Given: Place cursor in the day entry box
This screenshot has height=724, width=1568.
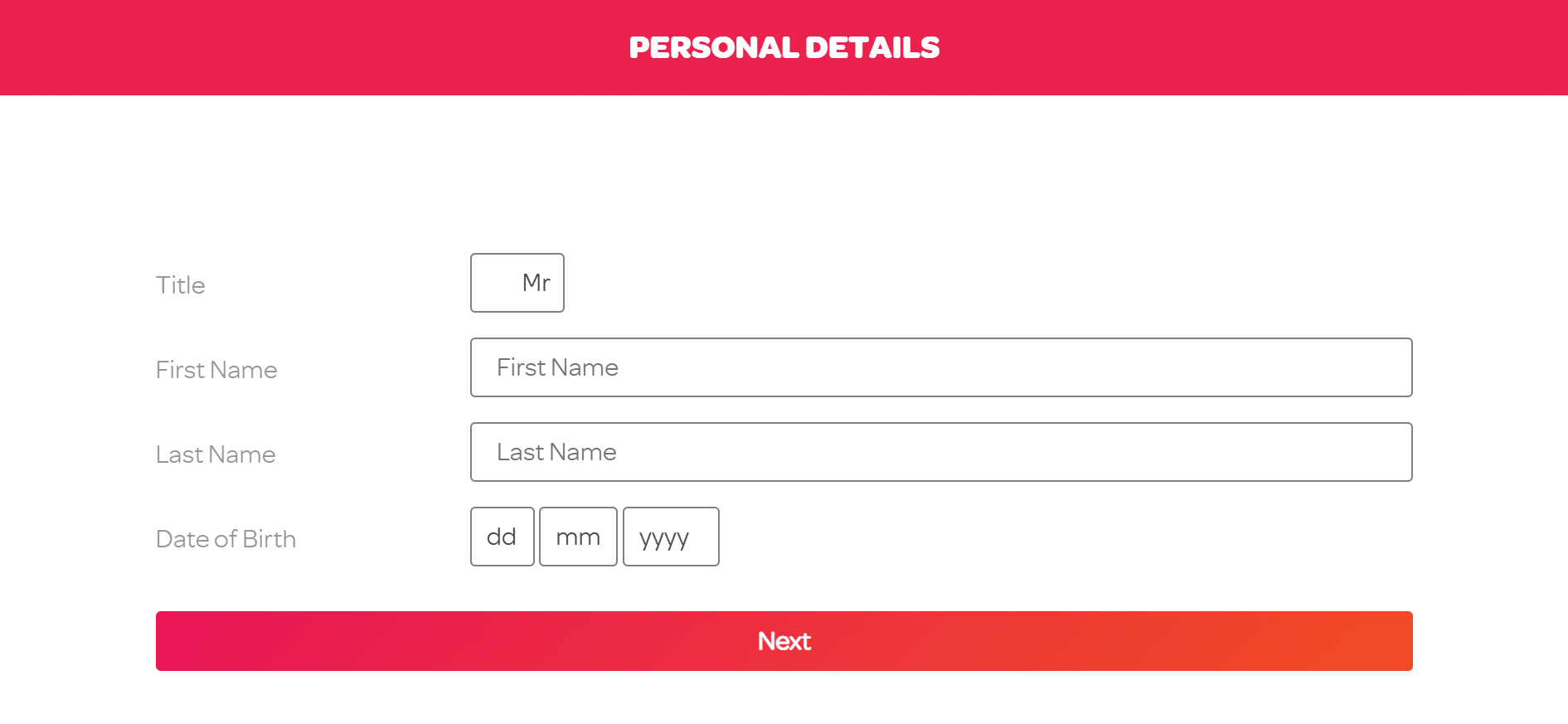Looking at the screenshot, I should pyautogui.click(x=502, y=537).
